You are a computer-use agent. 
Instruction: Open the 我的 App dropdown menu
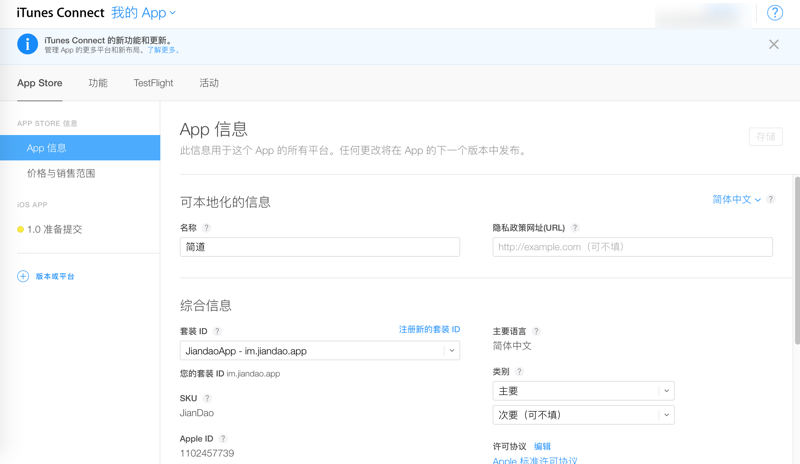click(143, 13)
